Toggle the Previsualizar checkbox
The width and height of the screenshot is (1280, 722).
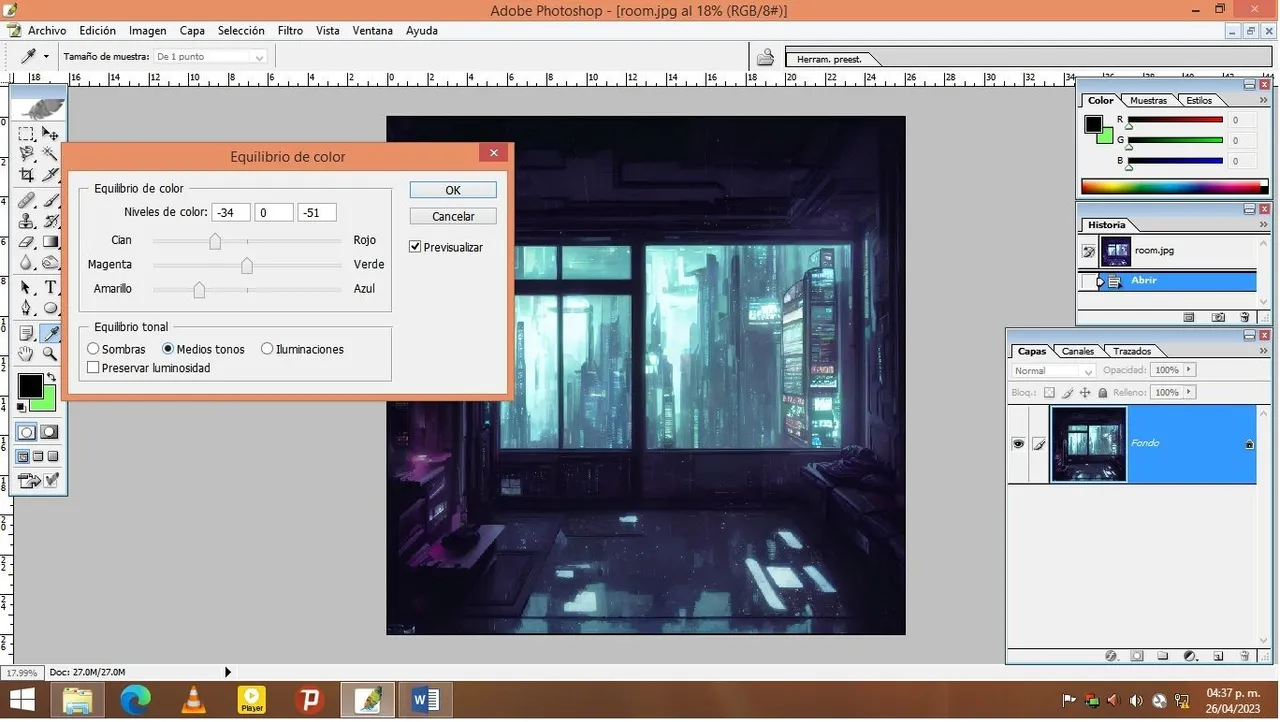pos(415,247)
